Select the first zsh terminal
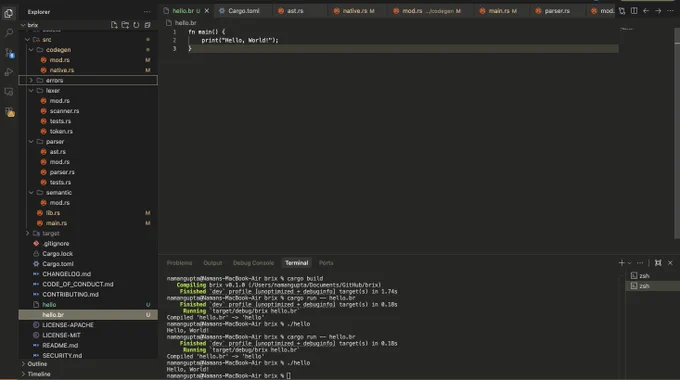 click(652, 276)
